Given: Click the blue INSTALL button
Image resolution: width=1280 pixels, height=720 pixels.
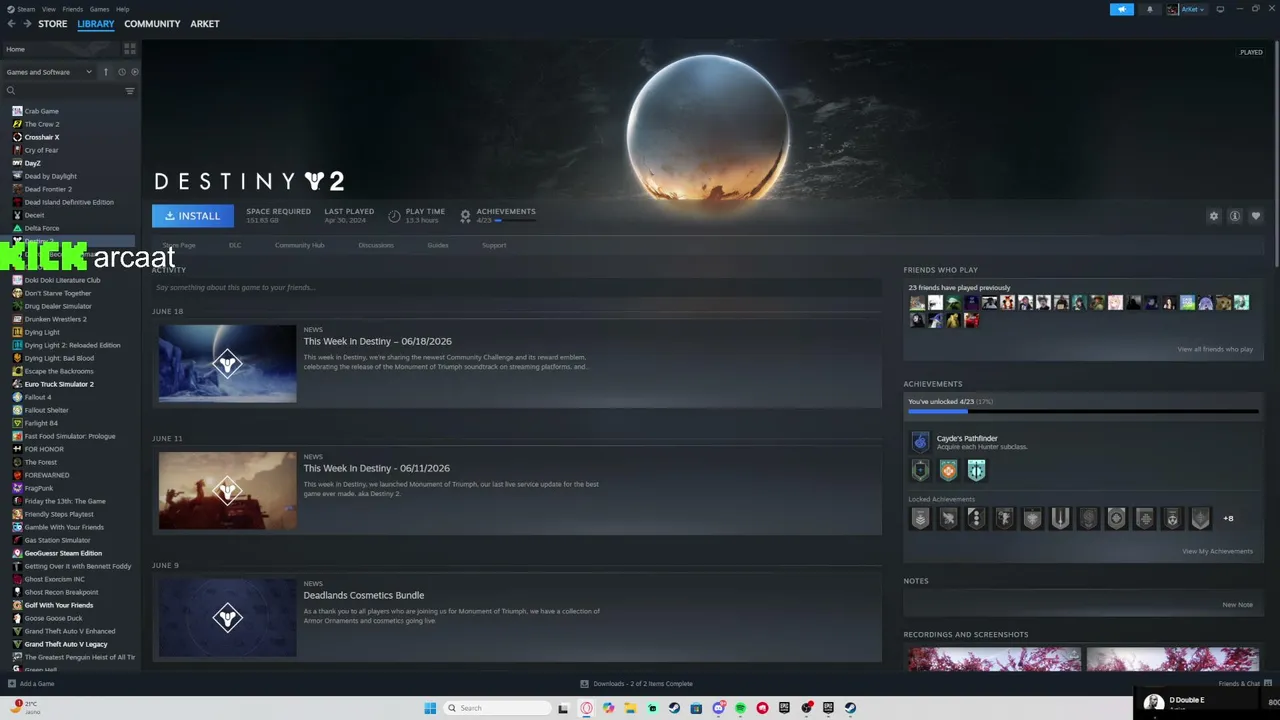Looking at the screenshot, I should [x=193, y=216].
